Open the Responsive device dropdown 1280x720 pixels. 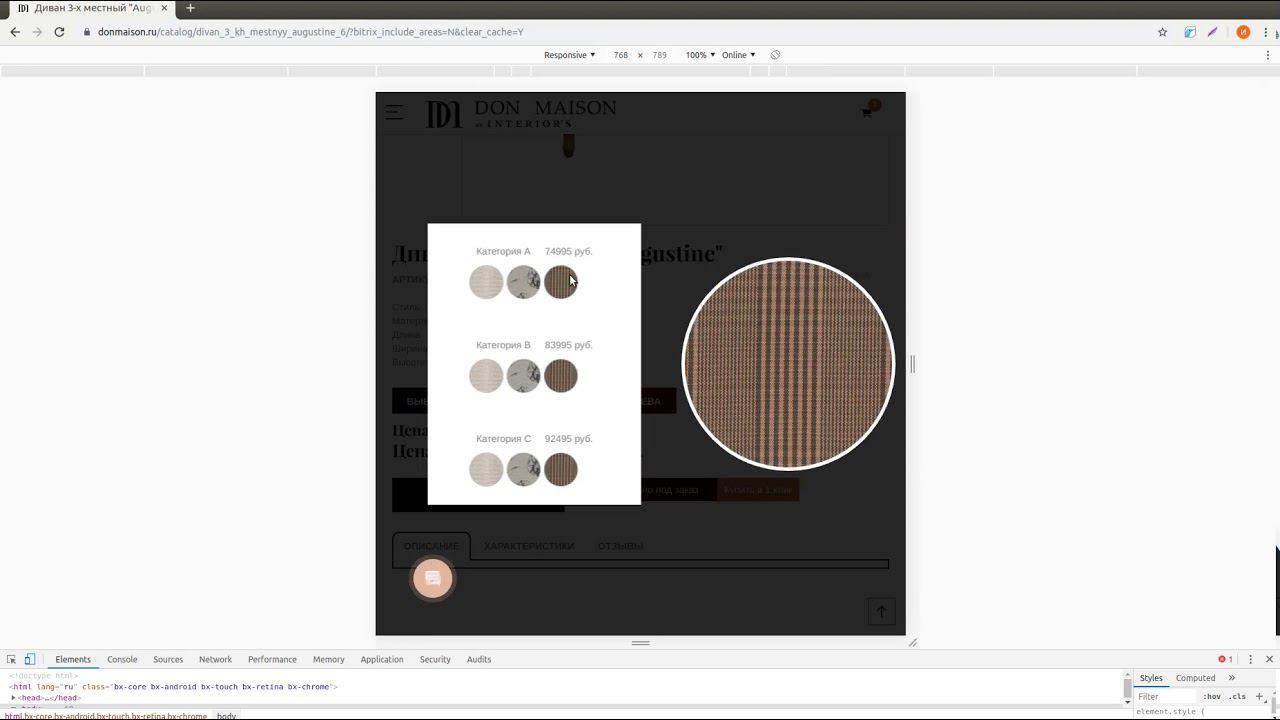coord(569,55)
